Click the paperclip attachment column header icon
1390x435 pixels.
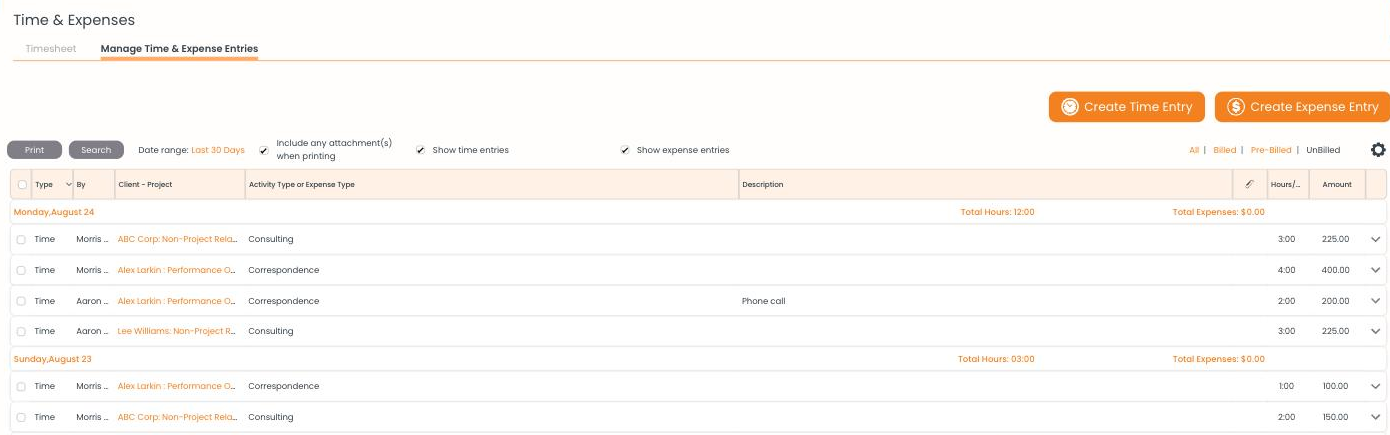pyautogui.click(x=1249, y=184)
